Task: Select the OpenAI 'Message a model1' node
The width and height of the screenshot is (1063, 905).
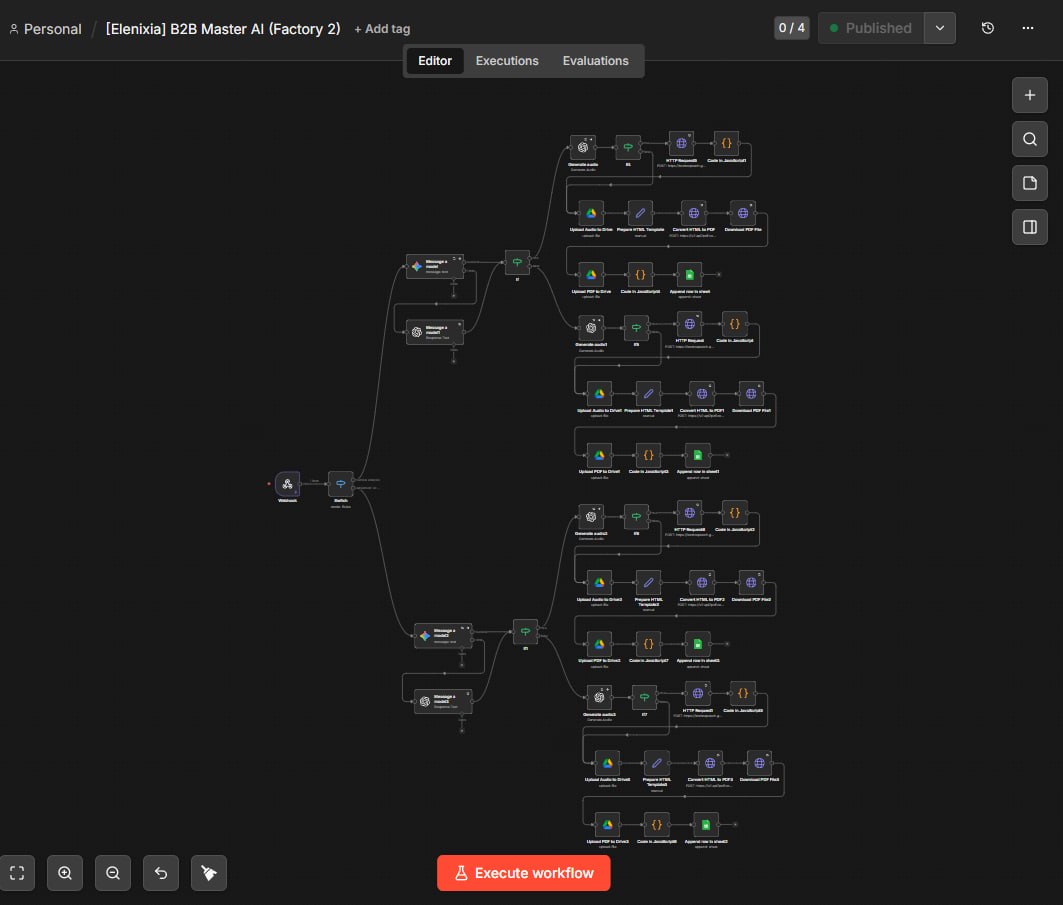Action: click(435, 332)
